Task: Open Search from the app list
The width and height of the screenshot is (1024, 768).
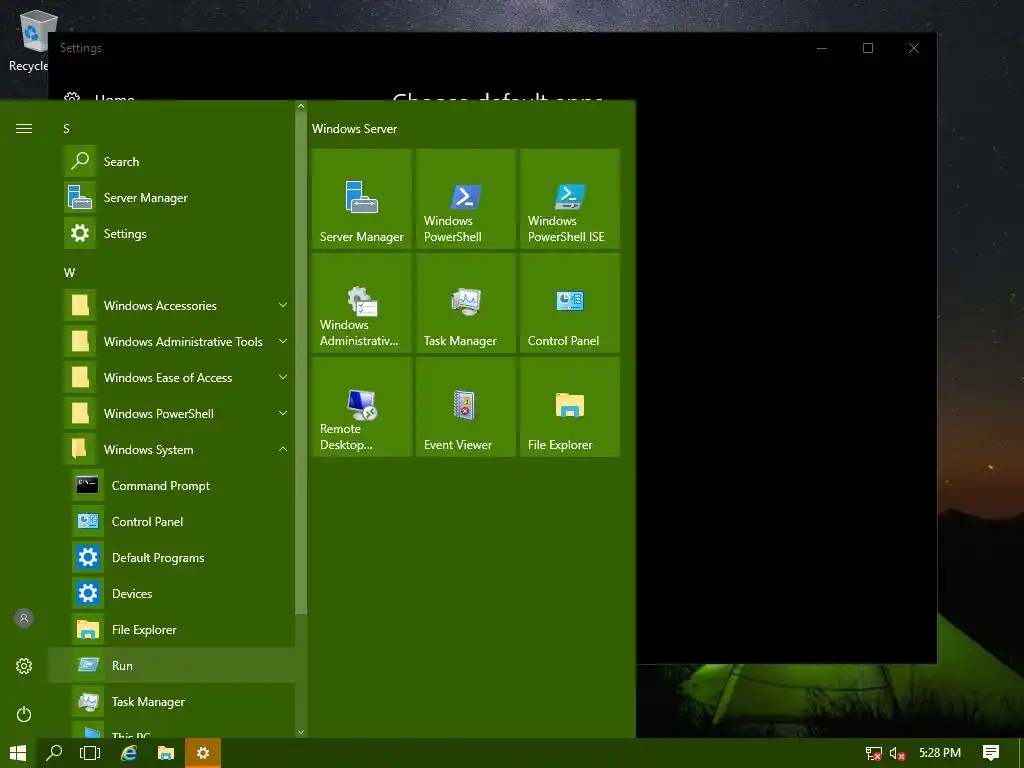Action: (x=171, y=161)
